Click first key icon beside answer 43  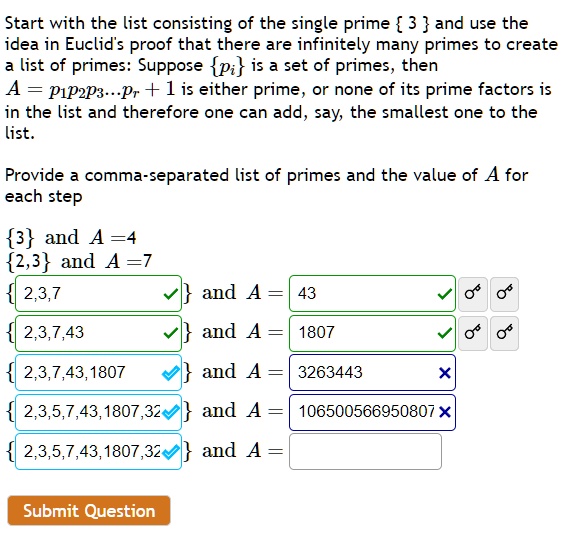tap(472, 294)
